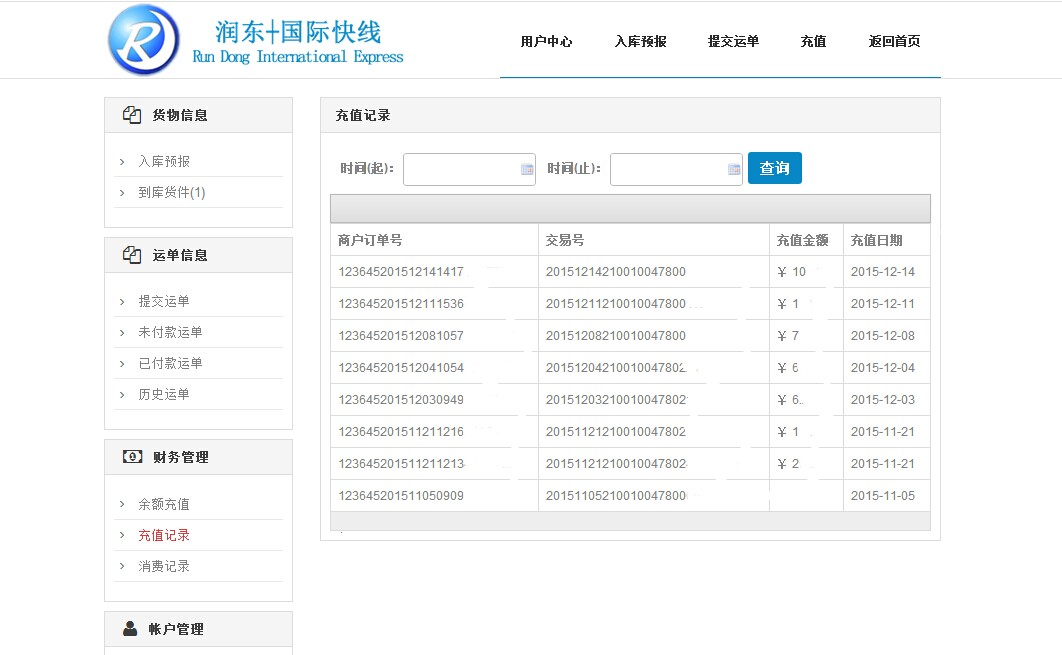Click the date cell 2015-11-05
Viewport: 1062px width, 655px height.
883,496
